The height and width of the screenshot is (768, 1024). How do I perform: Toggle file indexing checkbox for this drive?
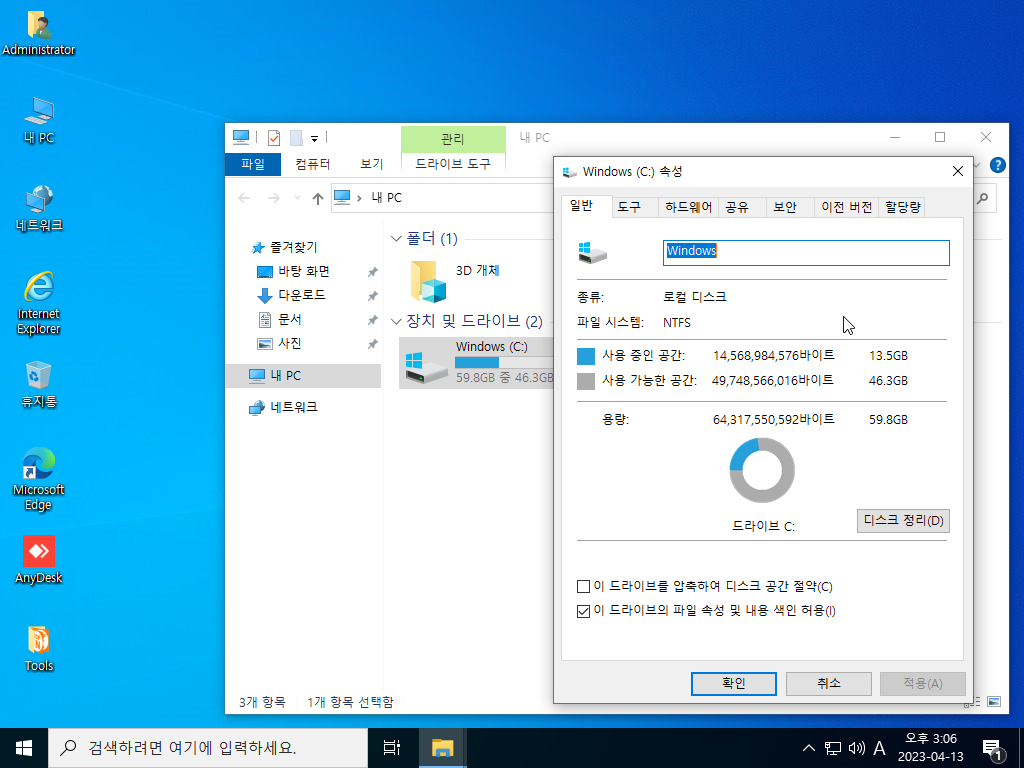click(584, 611)
